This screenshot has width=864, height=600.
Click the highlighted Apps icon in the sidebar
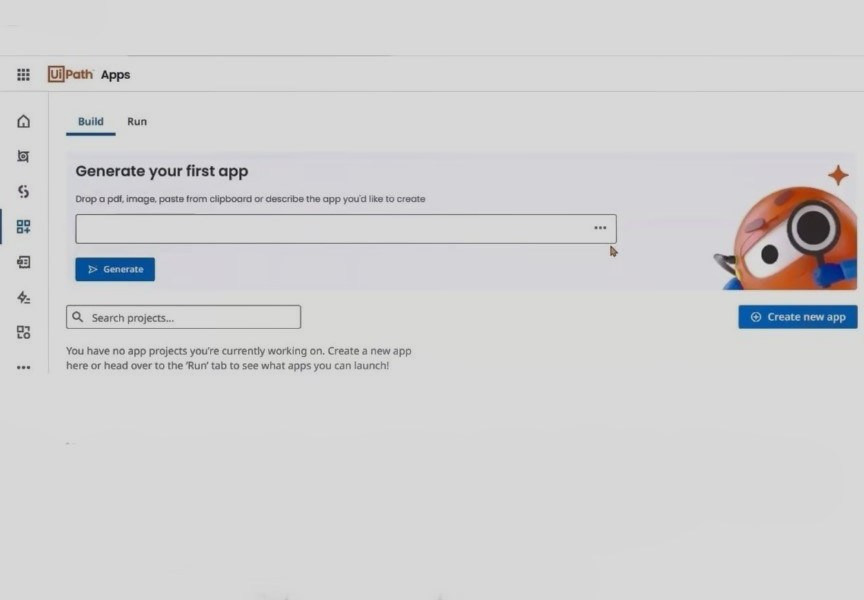[x=23, y=226]
